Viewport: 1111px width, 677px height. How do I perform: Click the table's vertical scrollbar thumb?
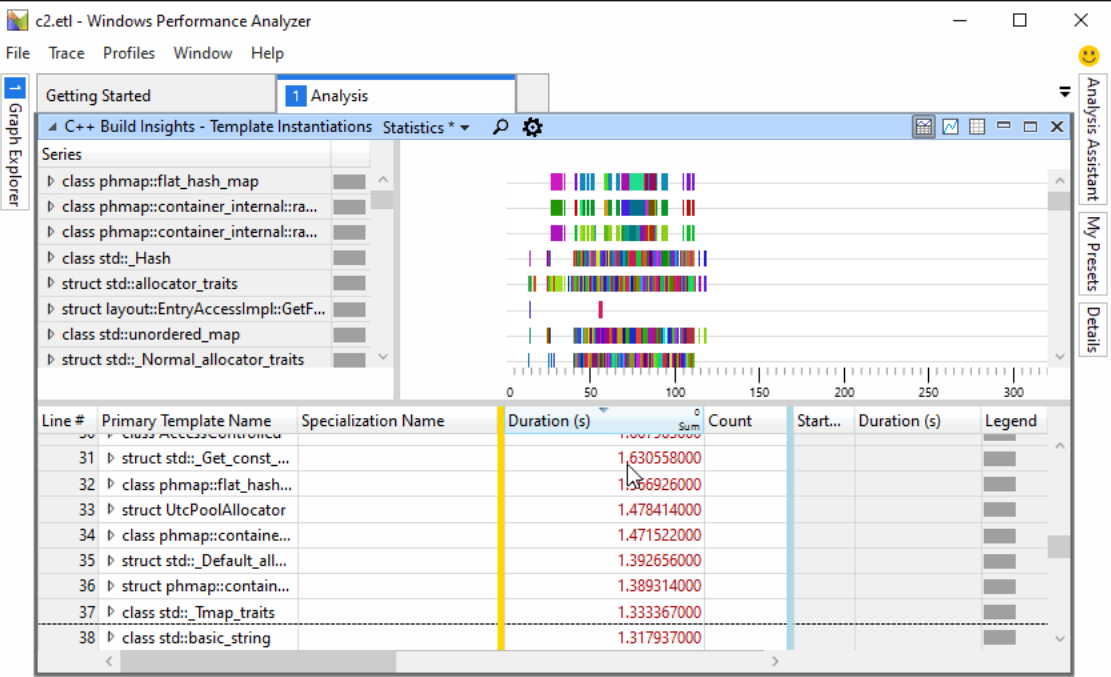point(1059,547)
